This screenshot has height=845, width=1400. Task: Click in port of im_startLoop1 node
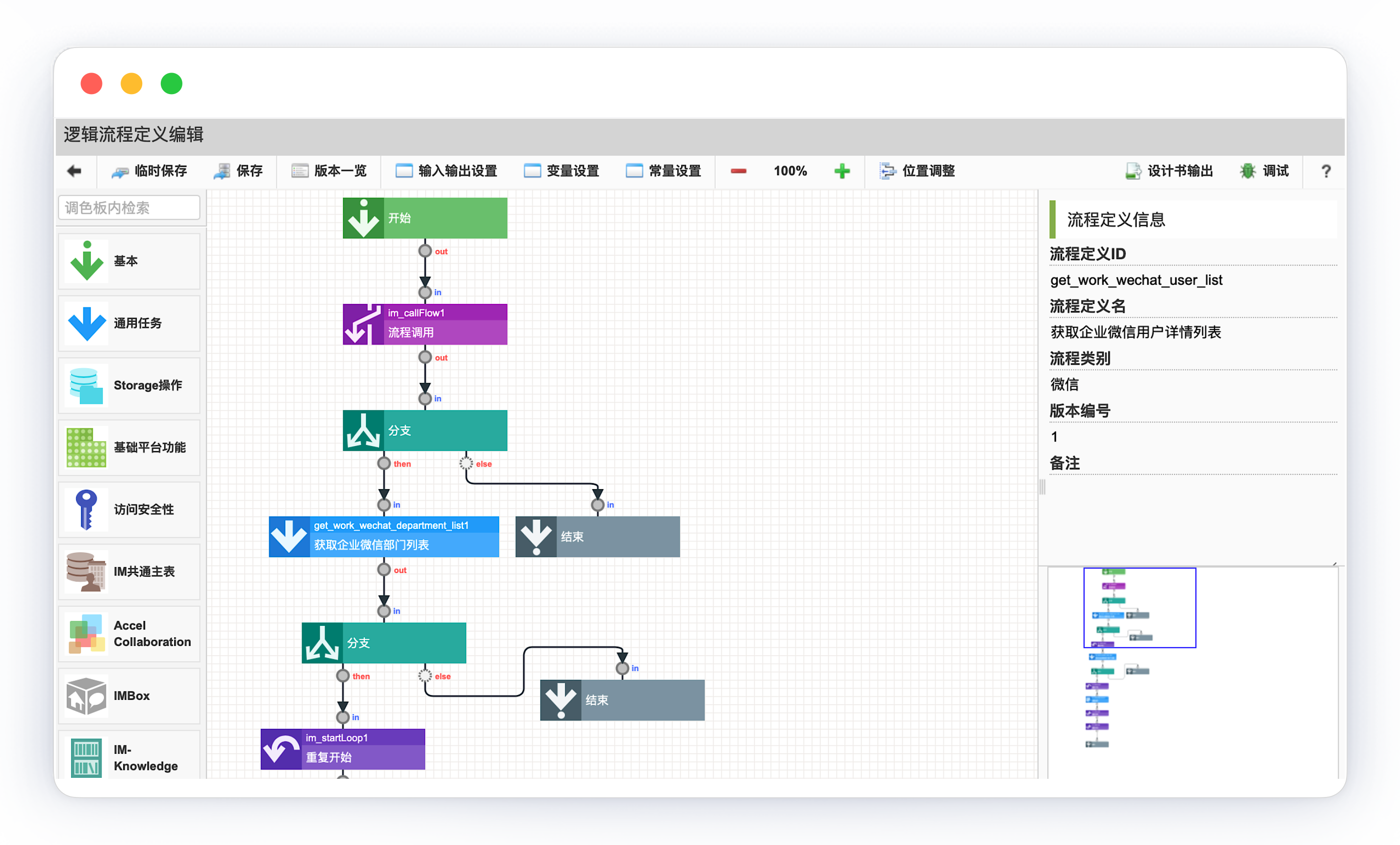coord(343,717)
